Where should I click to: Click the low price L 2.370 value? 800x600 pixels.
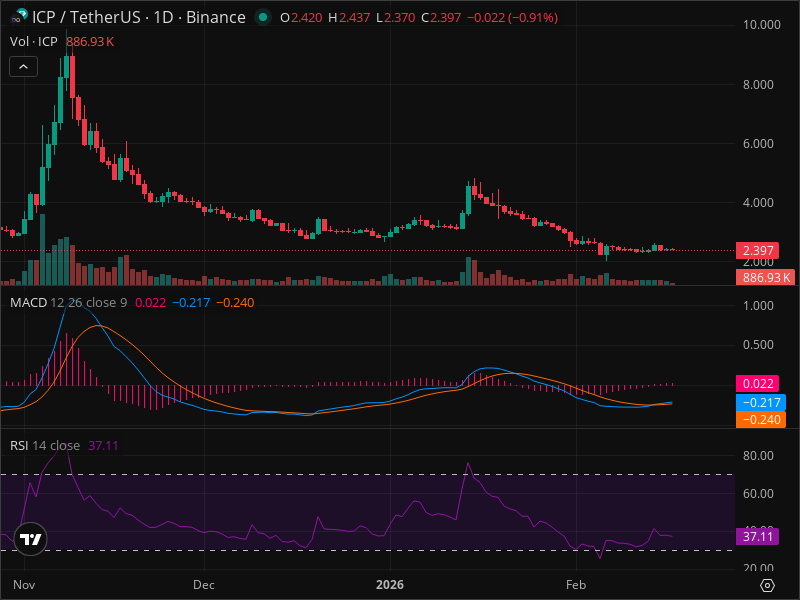(x=395, y=17)
